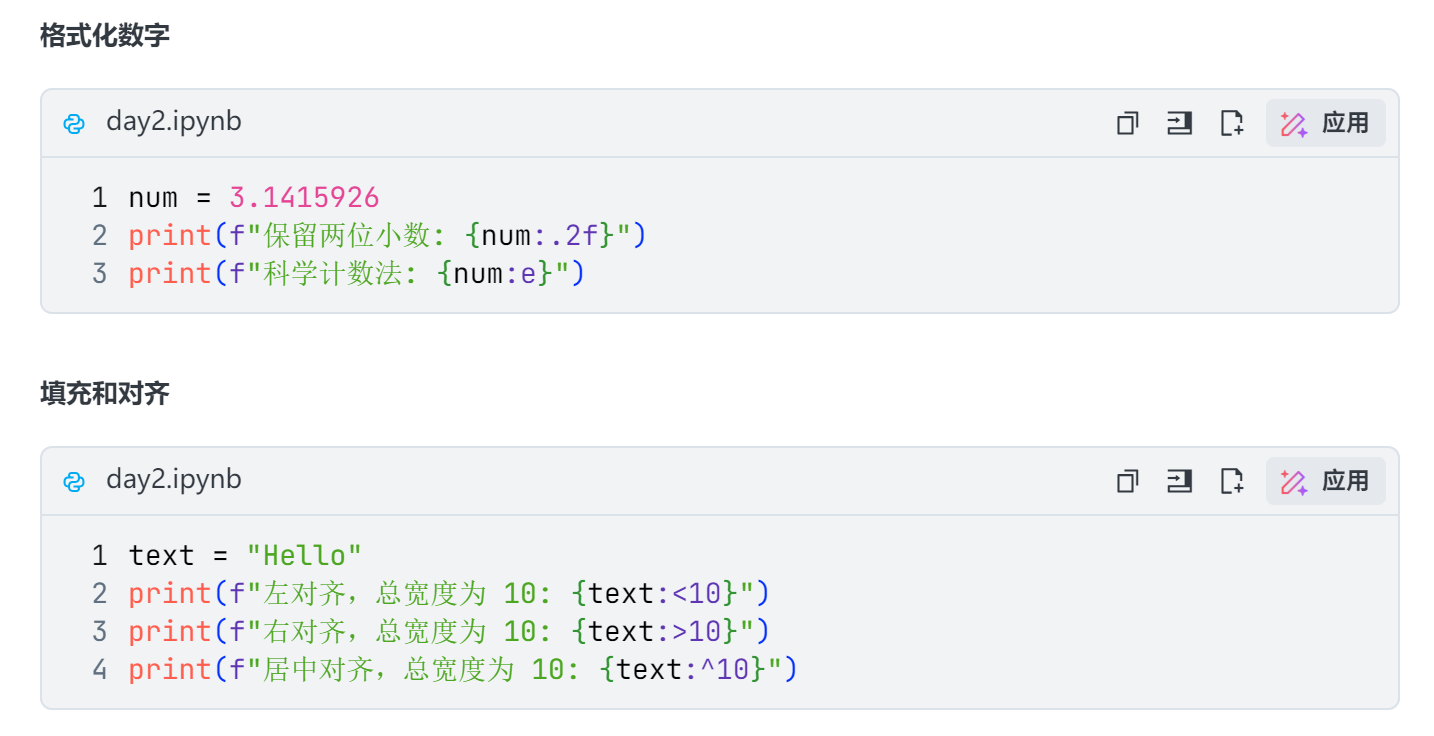Screen dimensions: 1434x736
Task: Copy code from the first day2.ipynb block
Action: click(x=1127, y=122)
